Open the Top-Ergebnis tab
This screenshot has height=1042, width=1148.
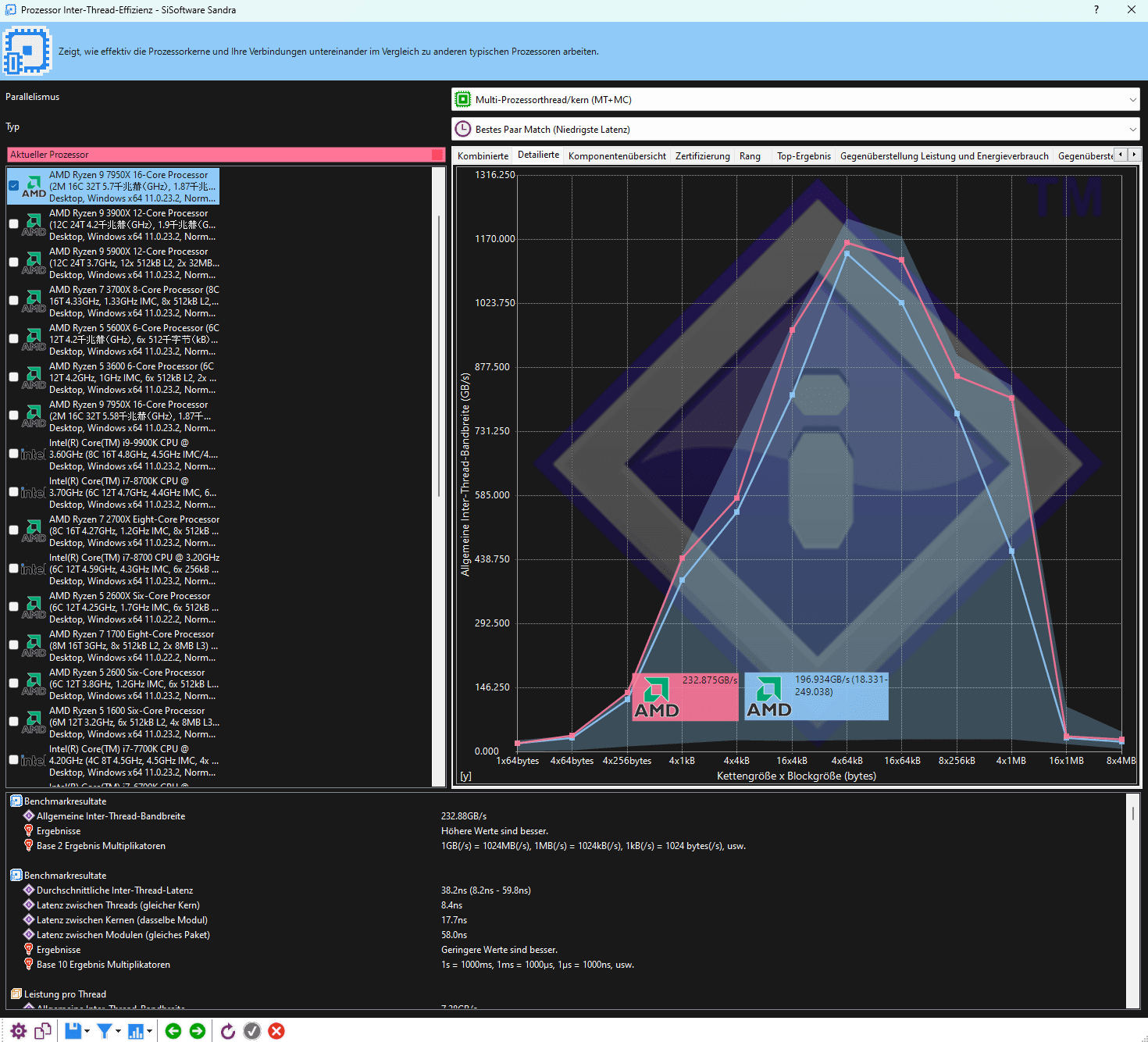[804, 156]
